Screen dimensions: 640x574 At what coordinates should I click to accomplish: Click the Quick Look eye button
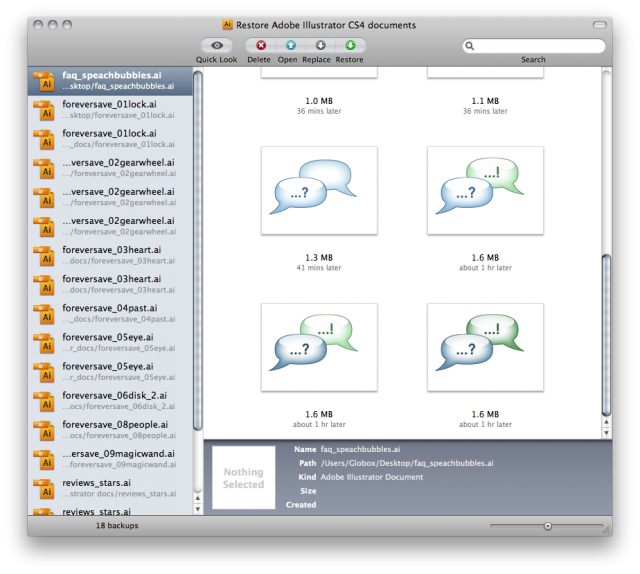[217, 45]
